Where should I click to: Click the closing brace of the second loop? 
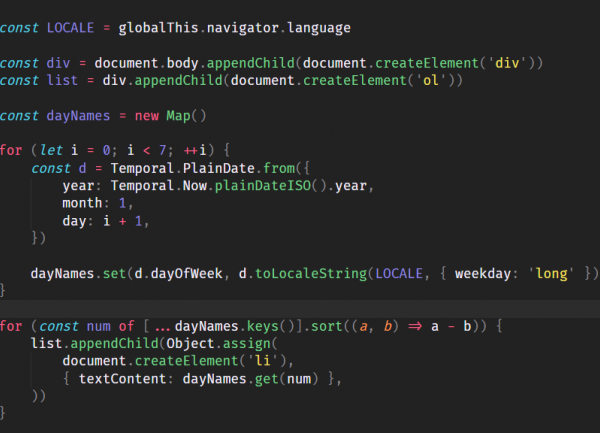point(3,413)
